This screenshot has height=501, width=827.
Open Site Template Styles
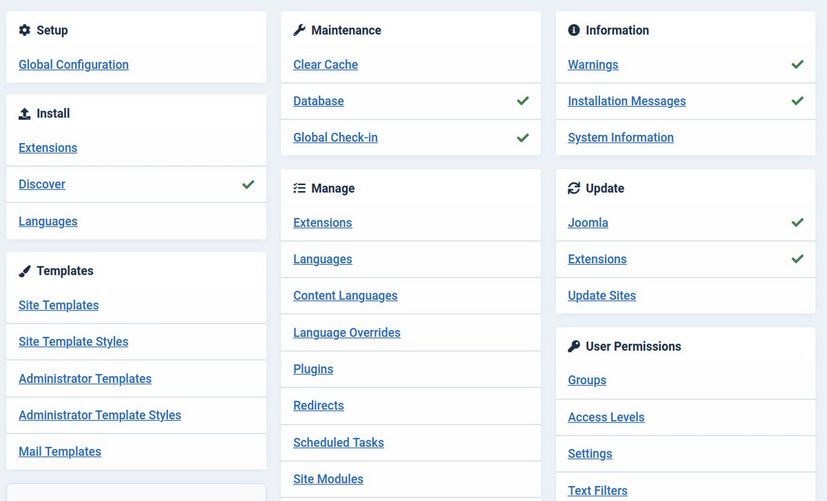coord(73,342)
